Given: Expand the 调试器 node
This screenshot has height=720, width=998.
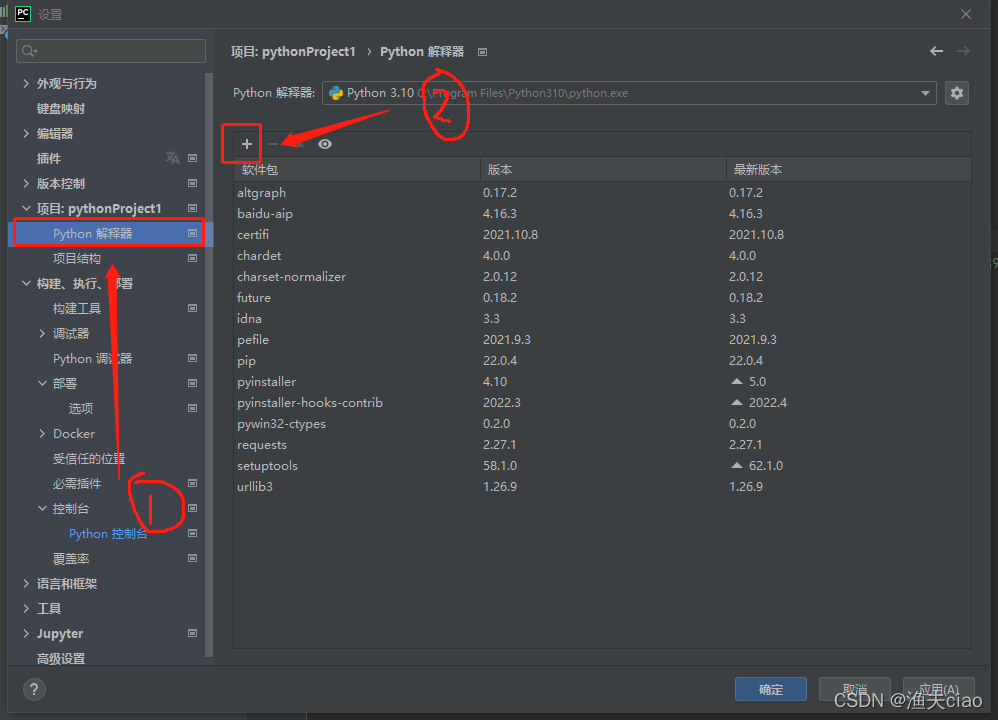Looking at the screenshot, I should click(42, 334).
